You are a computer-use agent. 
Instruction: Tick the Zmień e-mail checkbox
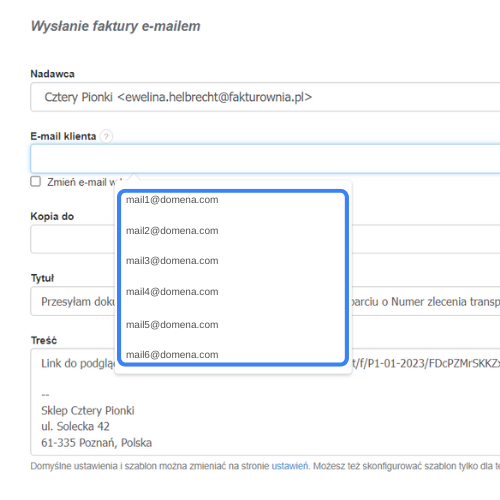[36, 182]
